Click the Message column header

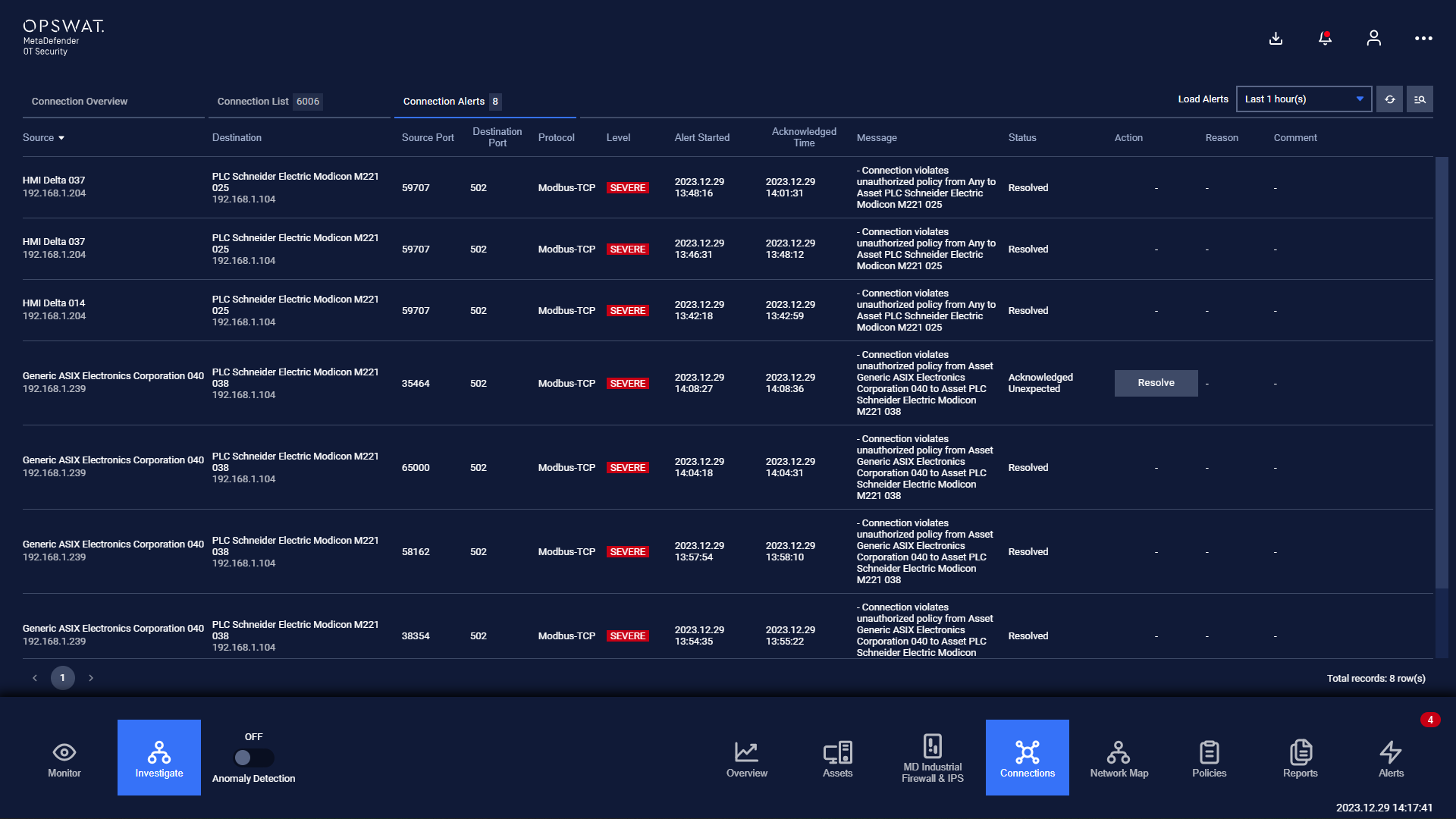877,138
